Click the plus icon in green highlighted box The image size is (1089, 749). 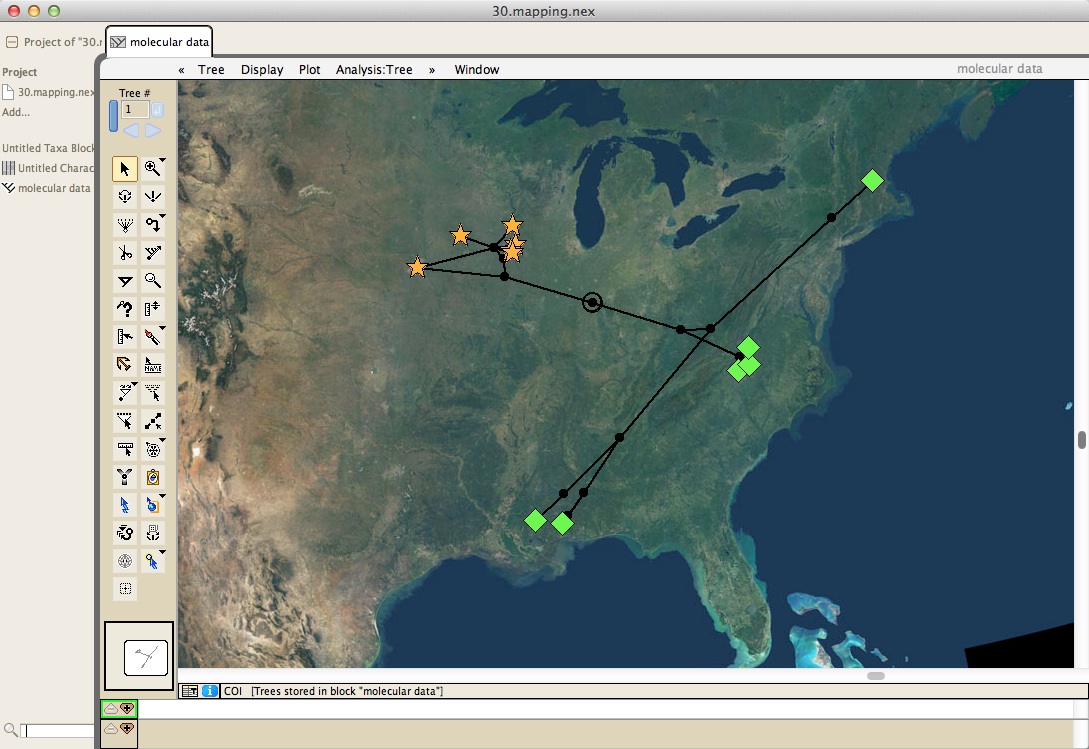pos(127,709)
